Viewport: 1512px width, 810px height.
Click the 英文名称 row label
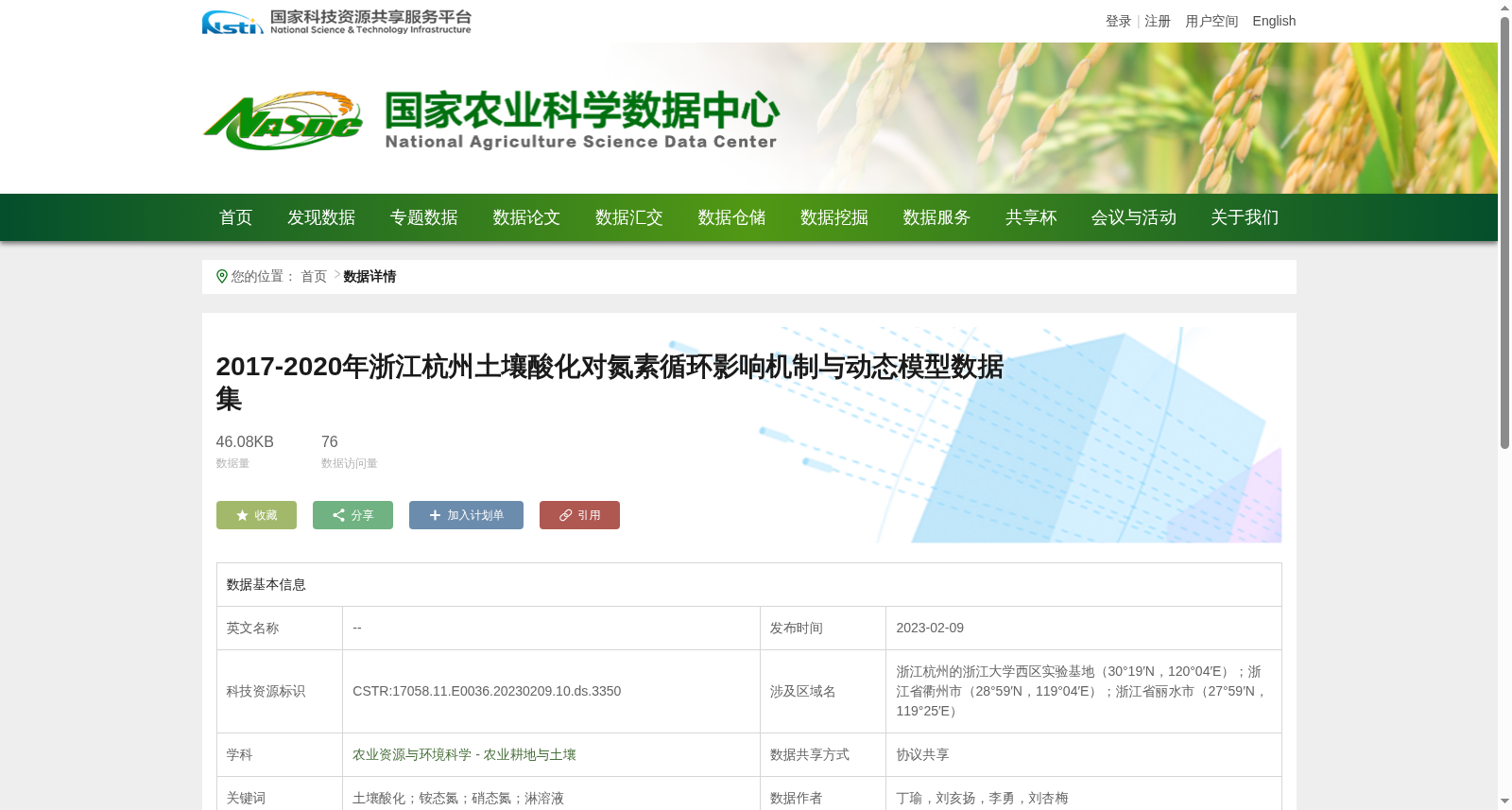coord(252,629)
